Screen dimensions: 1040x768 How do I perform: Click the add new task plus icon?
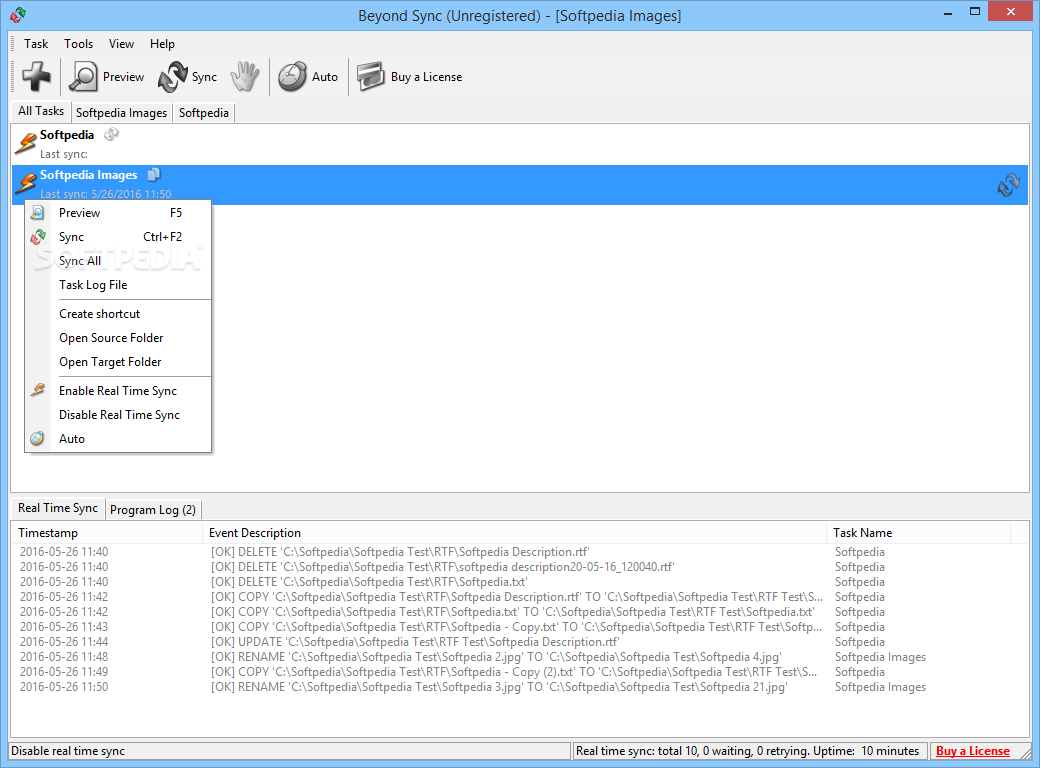[36, 76]
